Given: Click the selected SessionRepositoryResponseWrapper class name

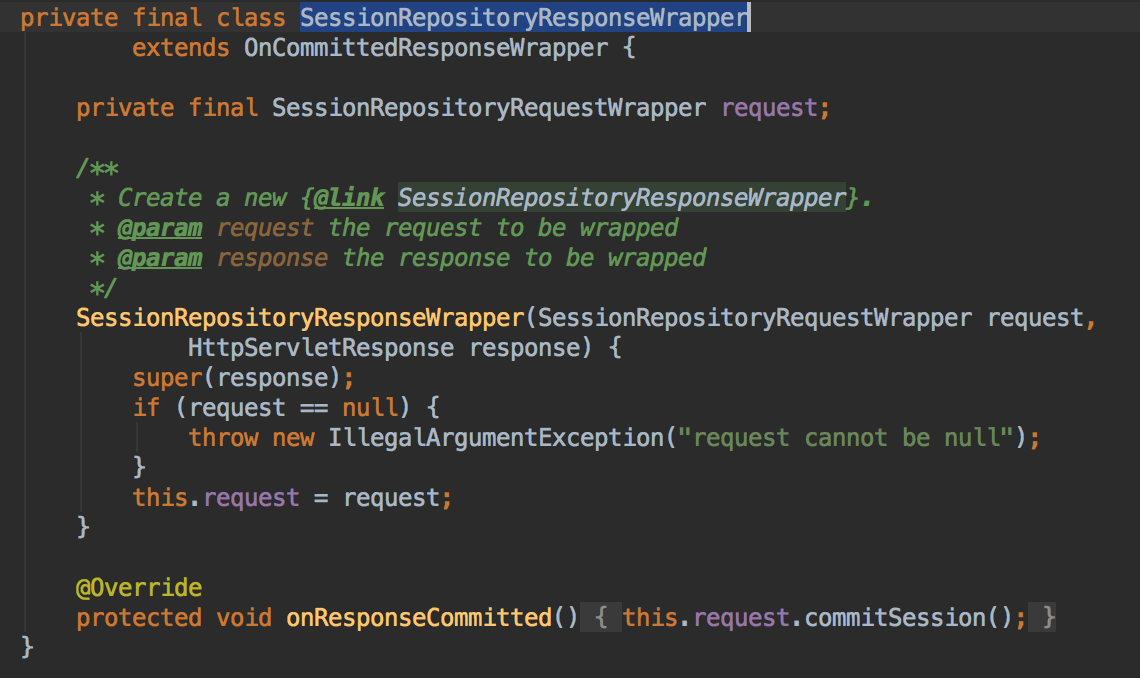Looking at the screenshot, I should (x=524, y=17).
